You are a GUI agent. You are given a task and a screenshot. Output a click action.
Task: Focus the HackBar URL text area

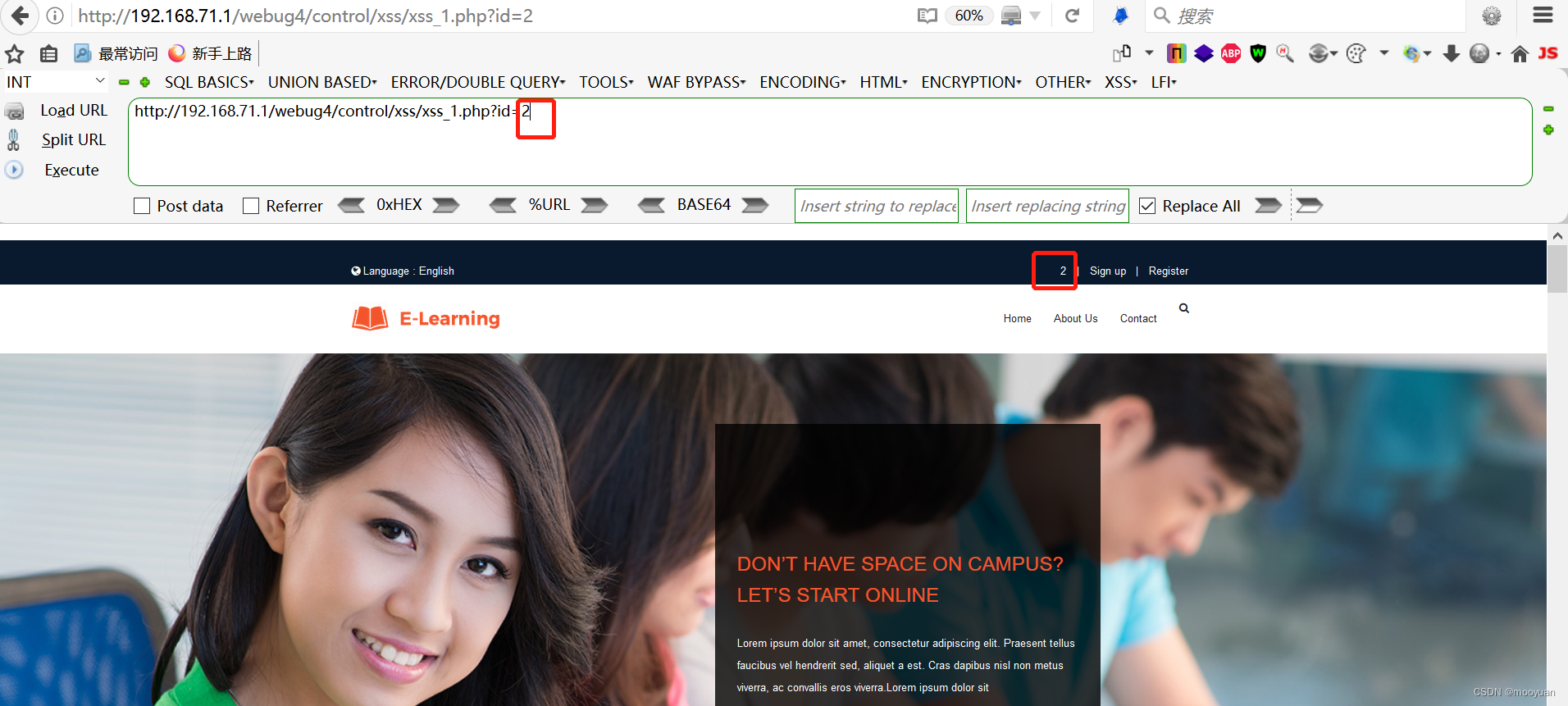[x=830, y=142]
